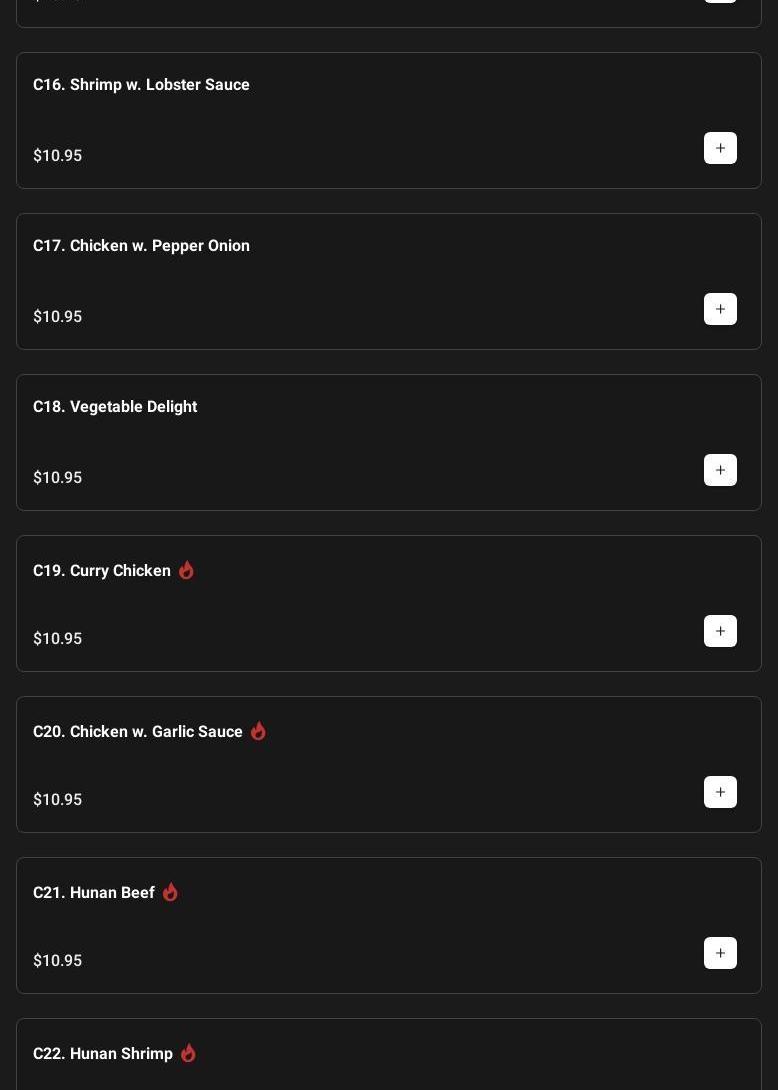The image size is (778, 1090).
Task: Click flame icon next to Hunan Shrimp
Action: 188,1053
